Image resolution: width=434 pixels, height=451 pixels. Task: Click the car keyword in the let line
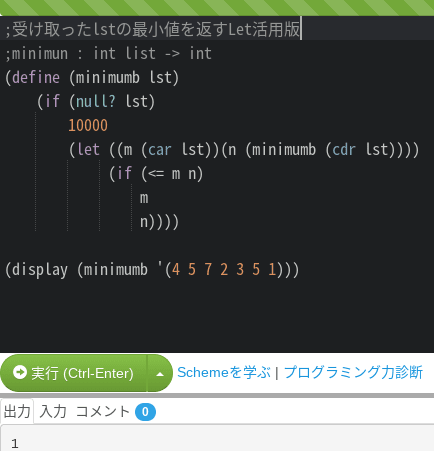tap(160, 149)
